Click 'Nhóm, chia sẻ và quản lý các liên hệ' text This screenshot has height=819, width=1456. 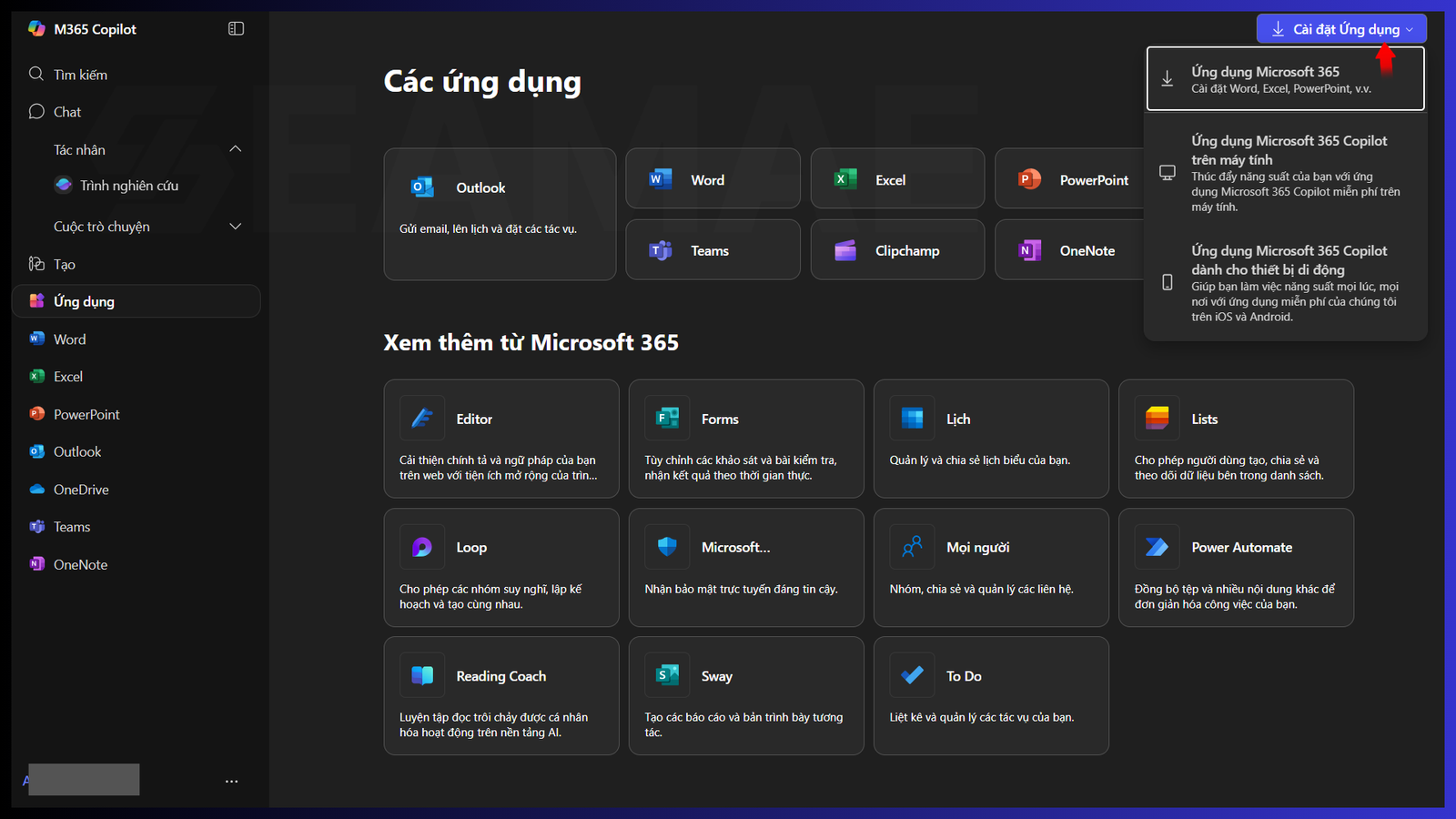click(981, 590)
